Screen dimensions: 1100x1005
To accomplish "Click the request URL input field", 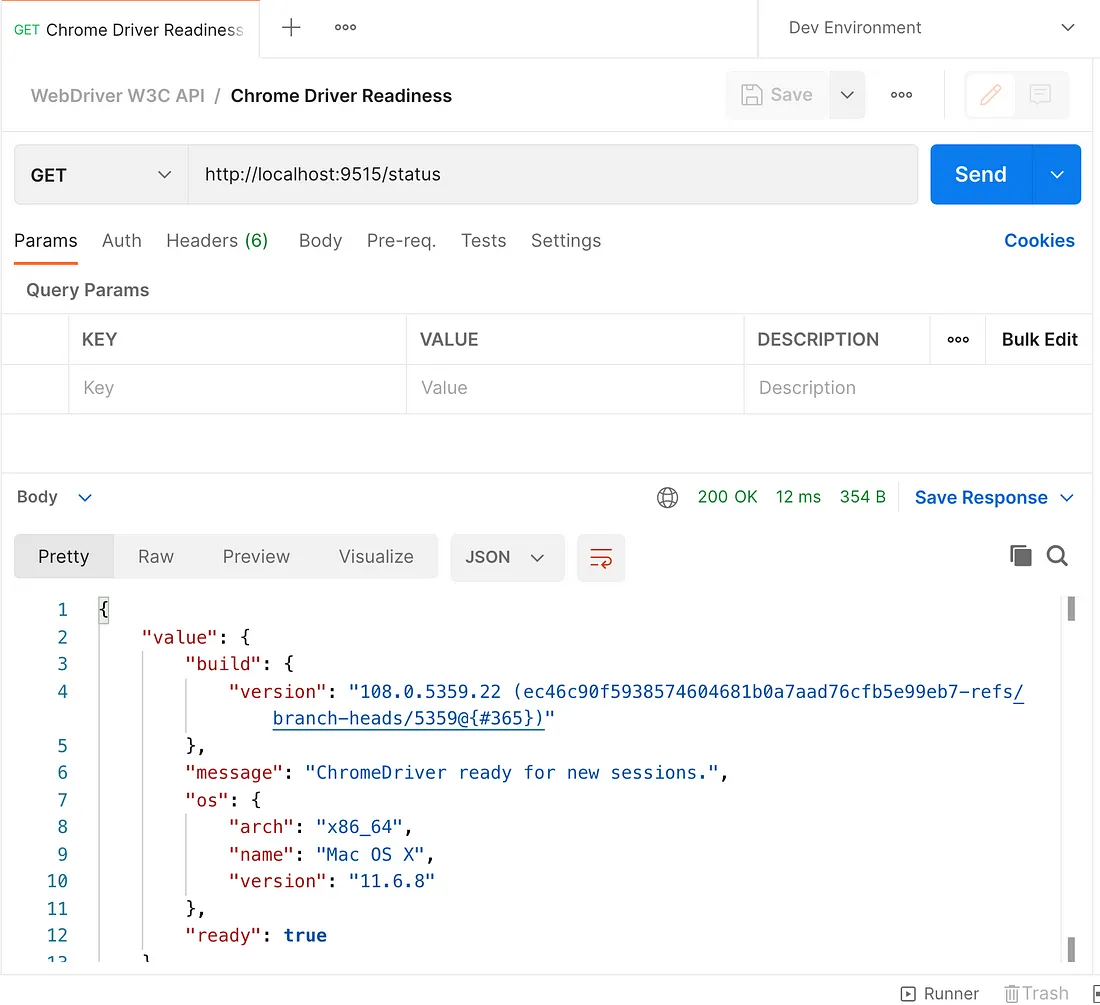I will (x=552, y=175).
